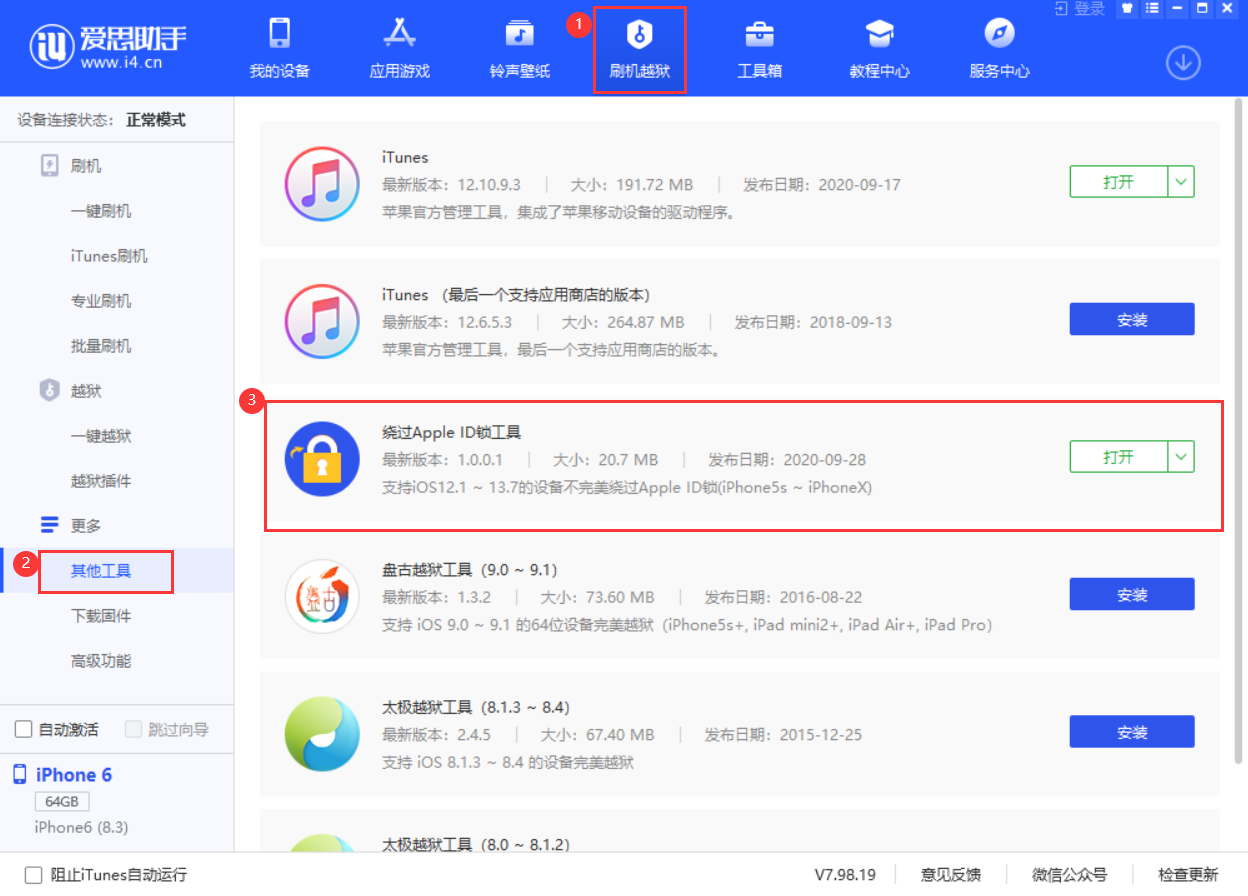Open 高级功能 in sidebar

click(101, 661)
